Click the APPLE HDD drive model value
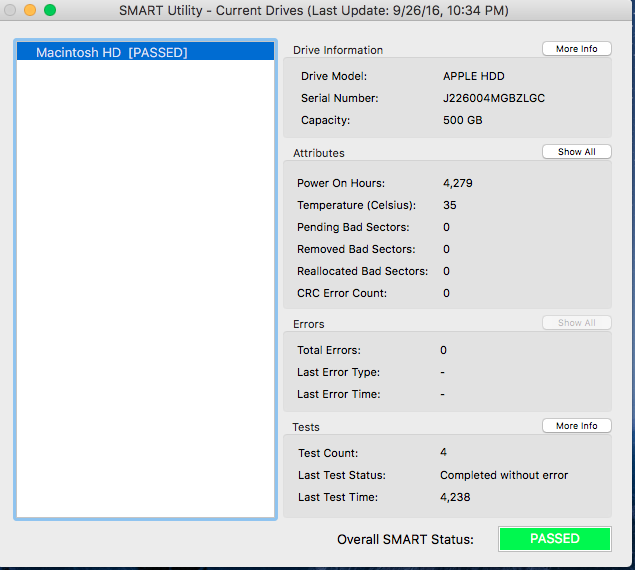 tap(473, 76)
